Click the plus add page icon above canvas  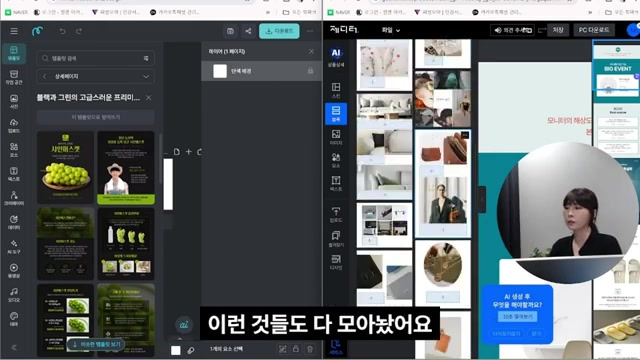[x=189, y=152]
